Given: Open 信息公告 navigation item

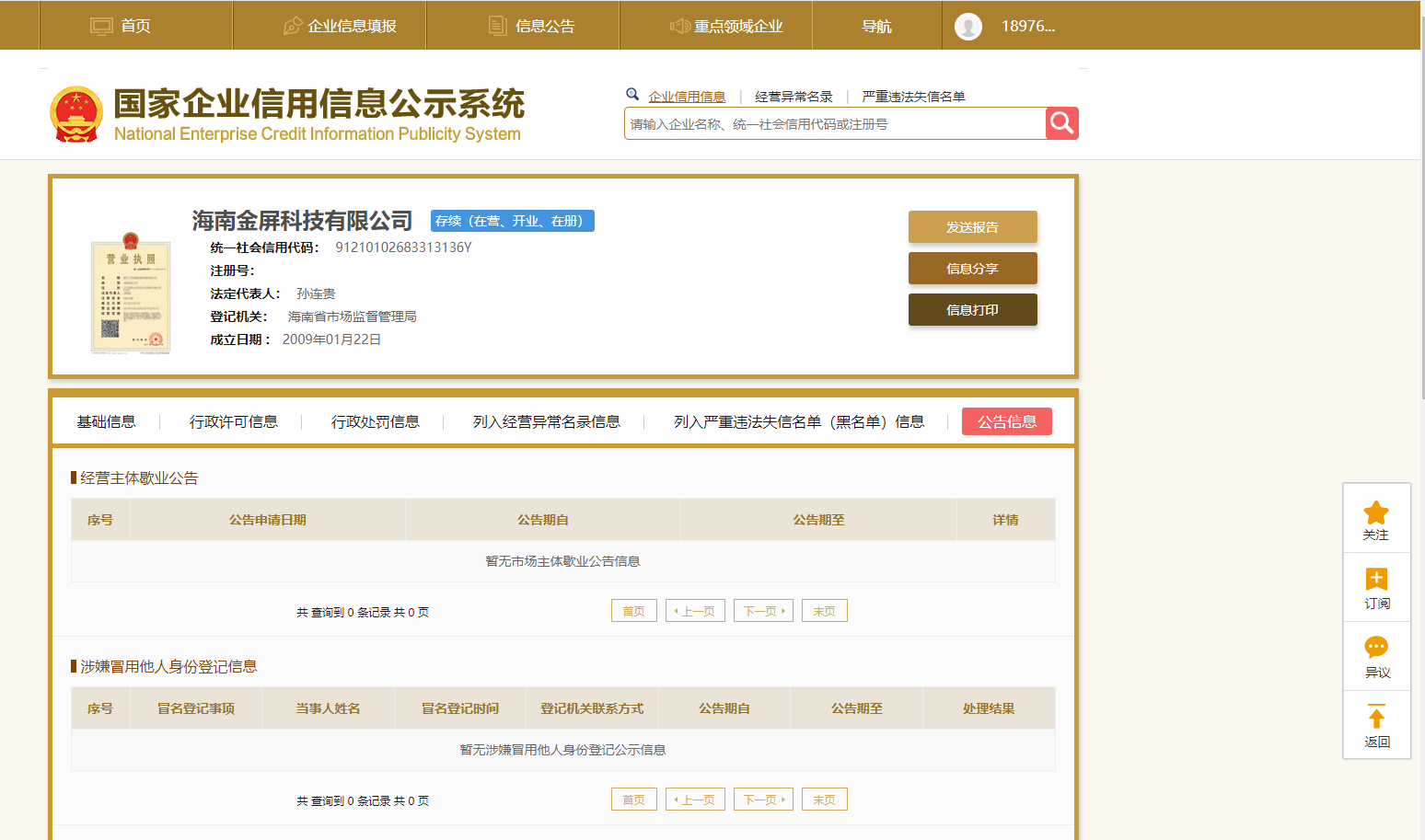Looking at the screenshot, I should tap(531, 27).
